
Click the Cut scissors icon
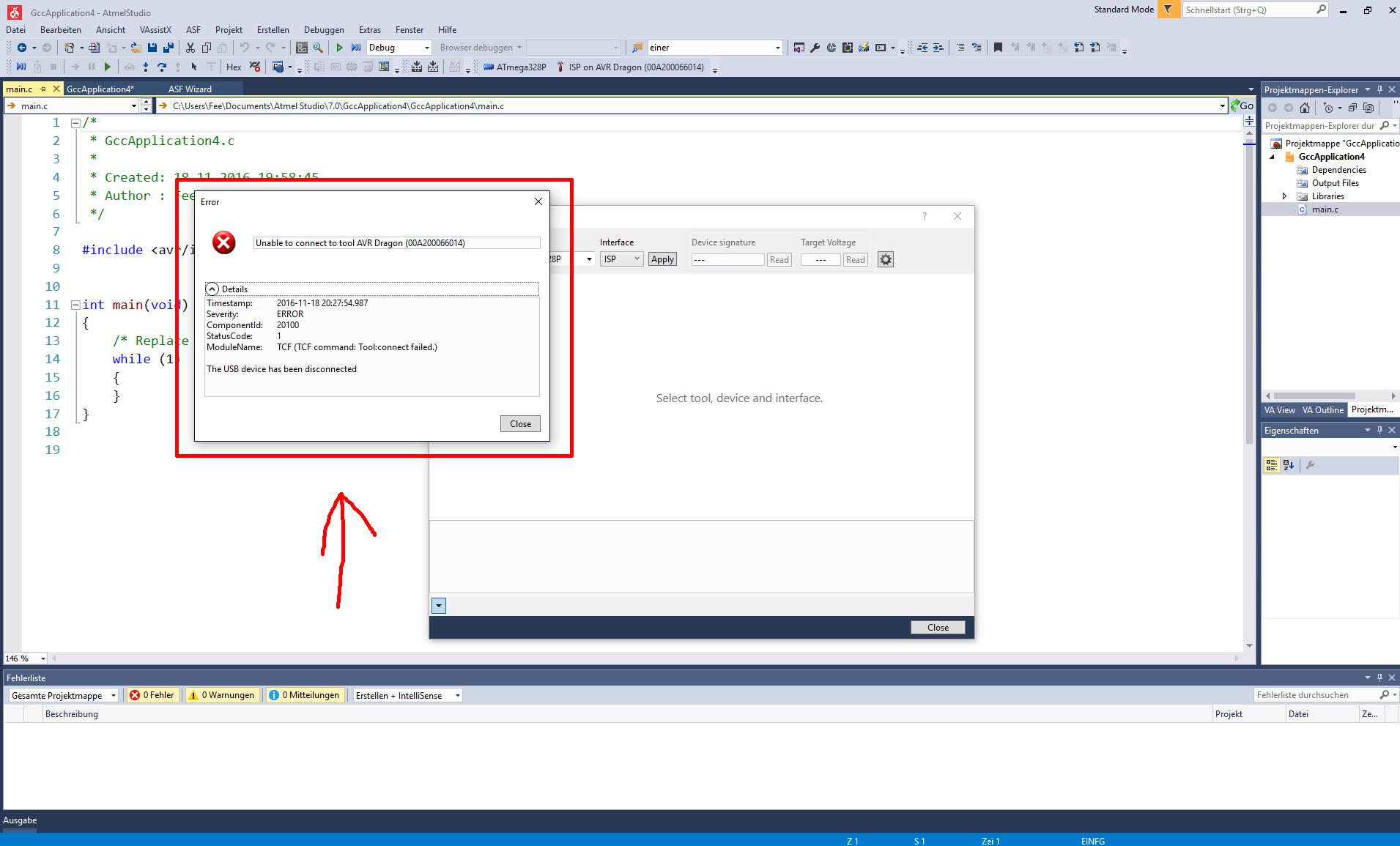[x=190, y=48]
